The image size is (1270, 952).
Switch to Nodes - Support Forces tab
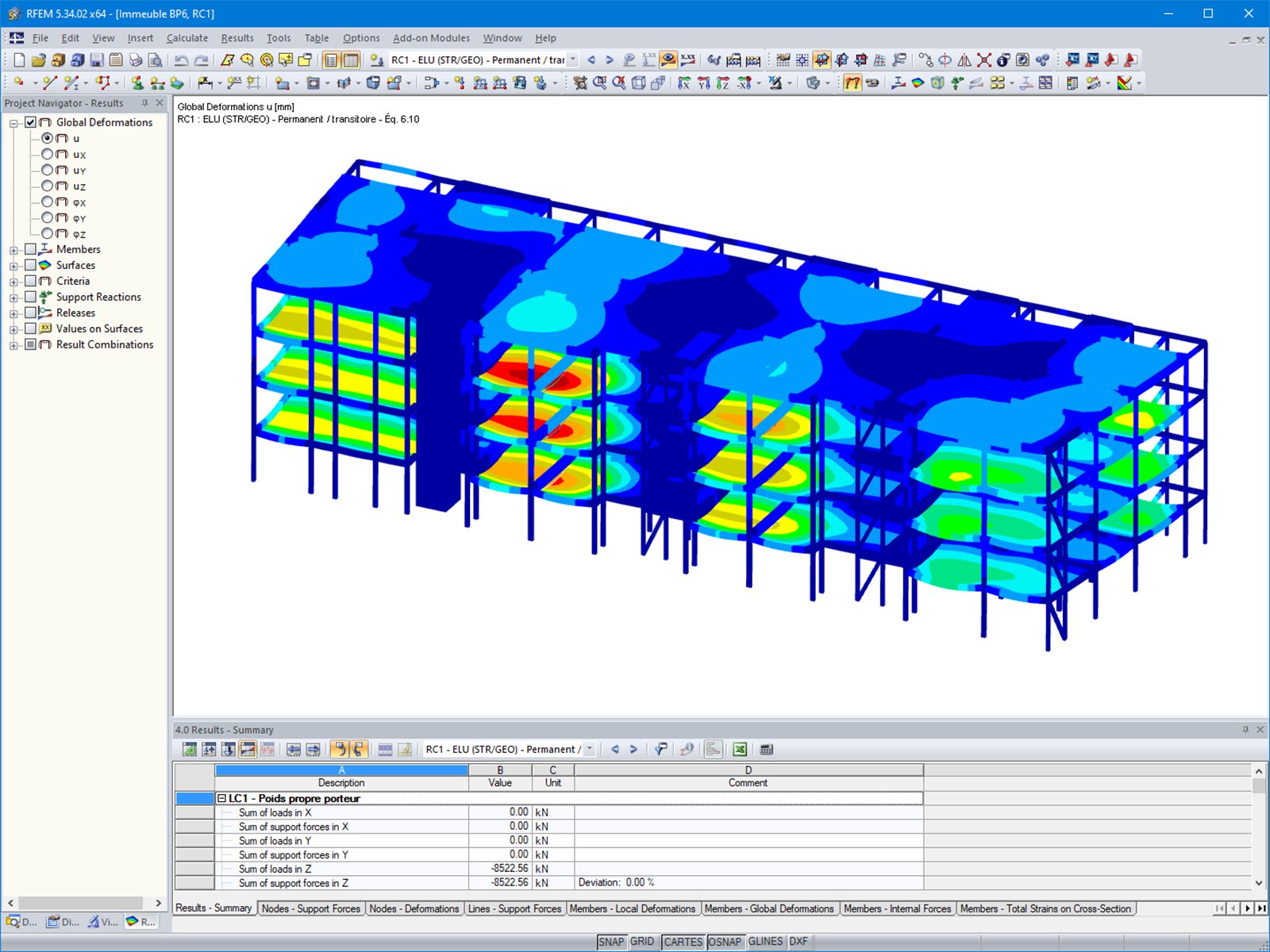(310, 908)
